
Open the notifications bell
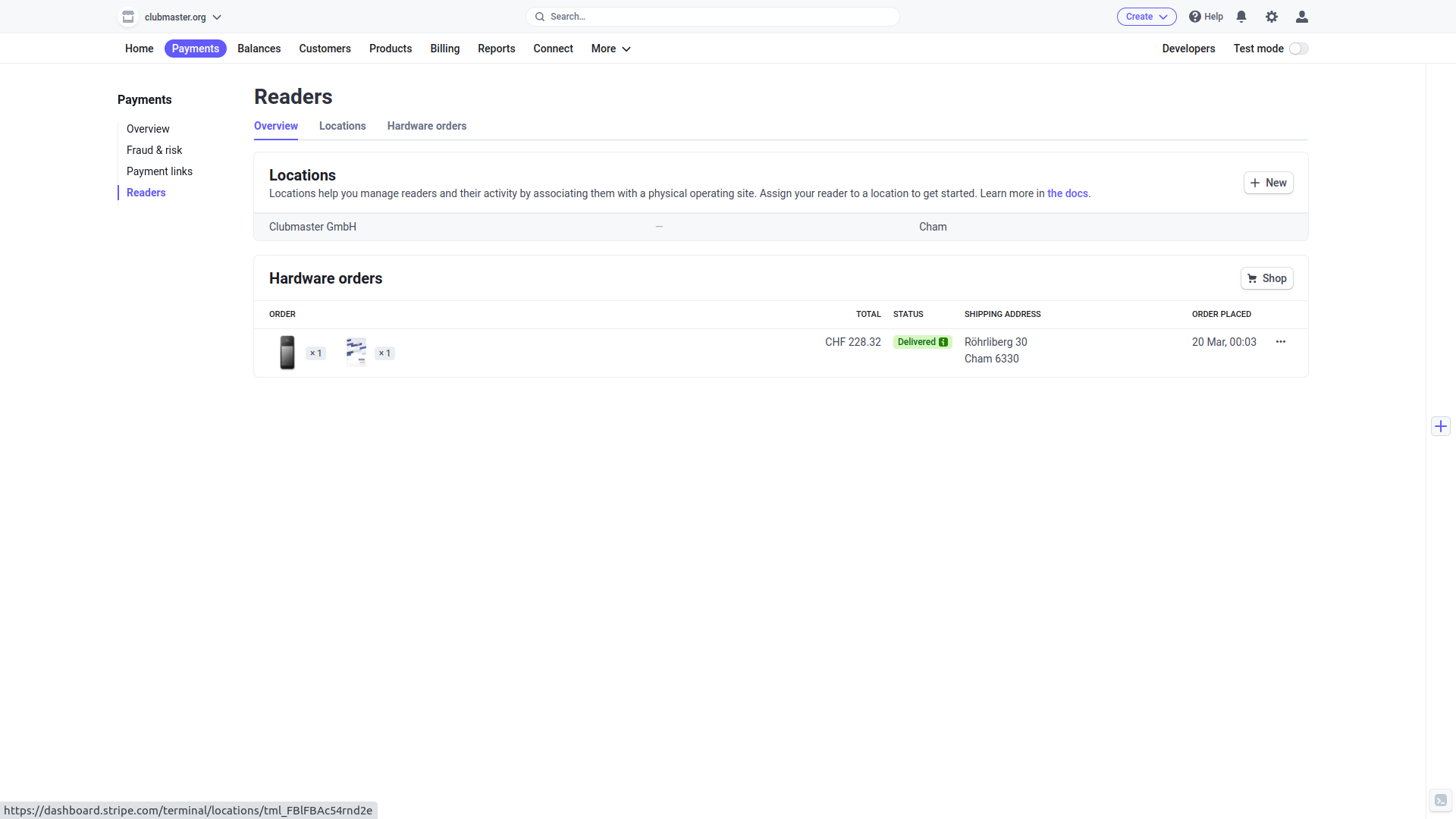(x=1241, y=17)
